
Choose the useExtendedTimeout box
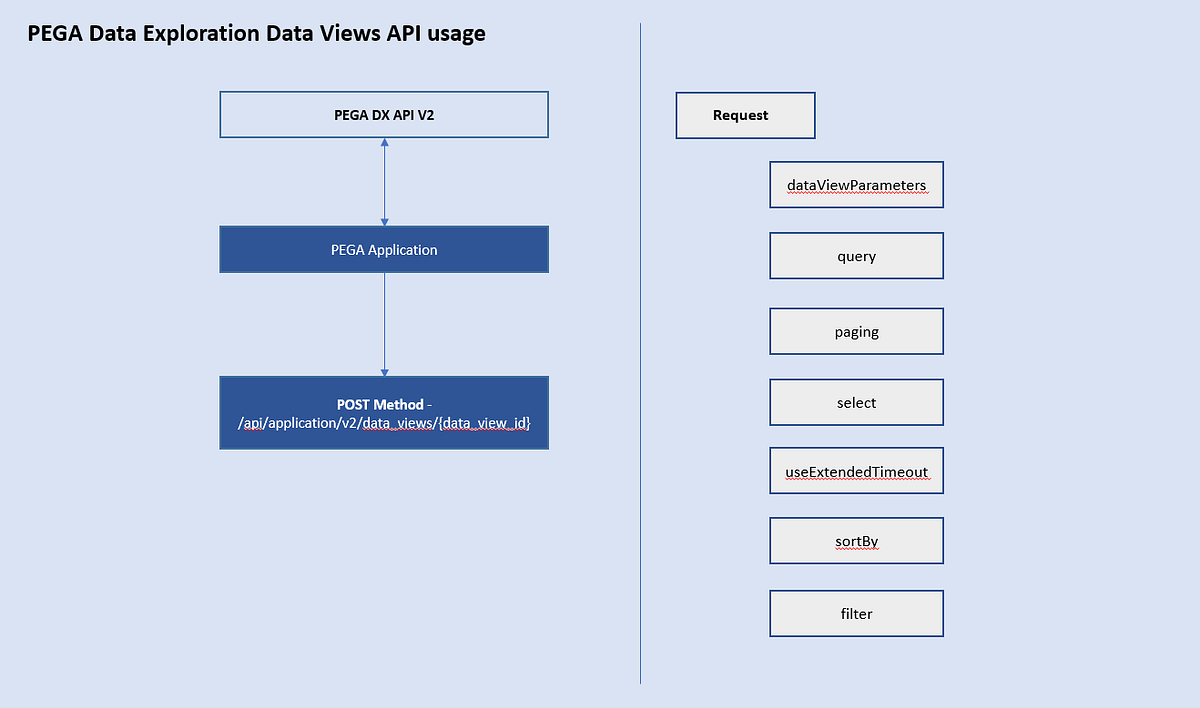(x=855, y=470)
